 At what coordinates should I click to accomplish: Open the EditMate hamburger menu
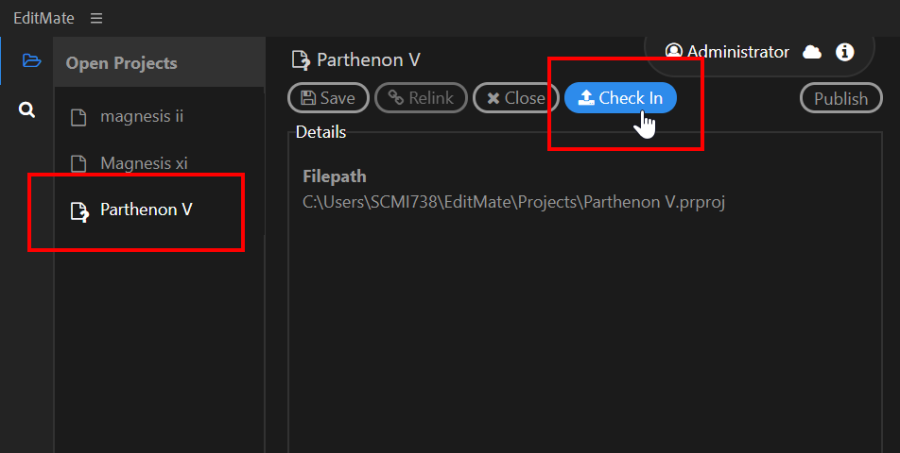tap(96, 18)
